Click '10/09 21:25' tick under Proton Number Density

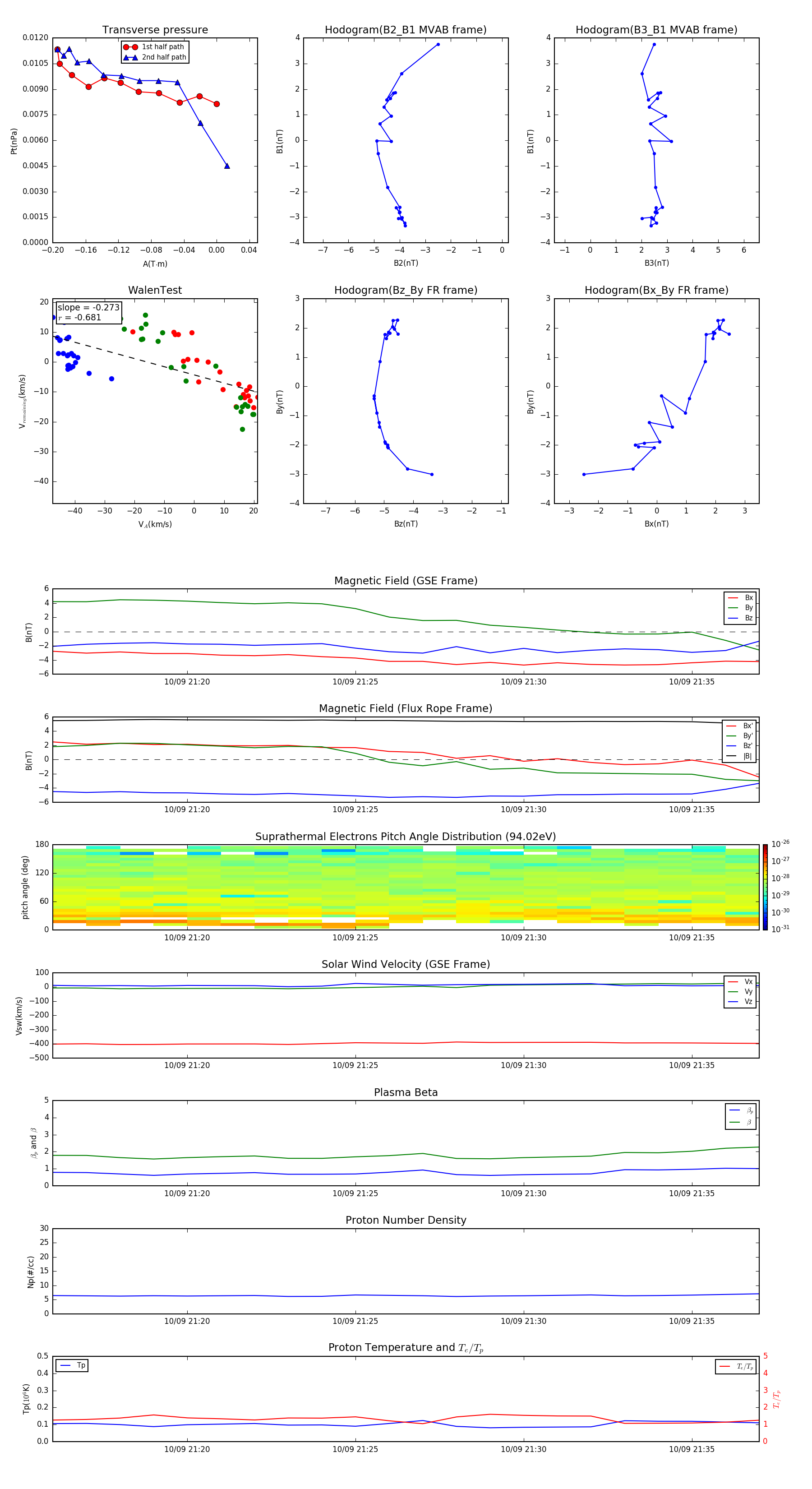(x=355, y=1321)
